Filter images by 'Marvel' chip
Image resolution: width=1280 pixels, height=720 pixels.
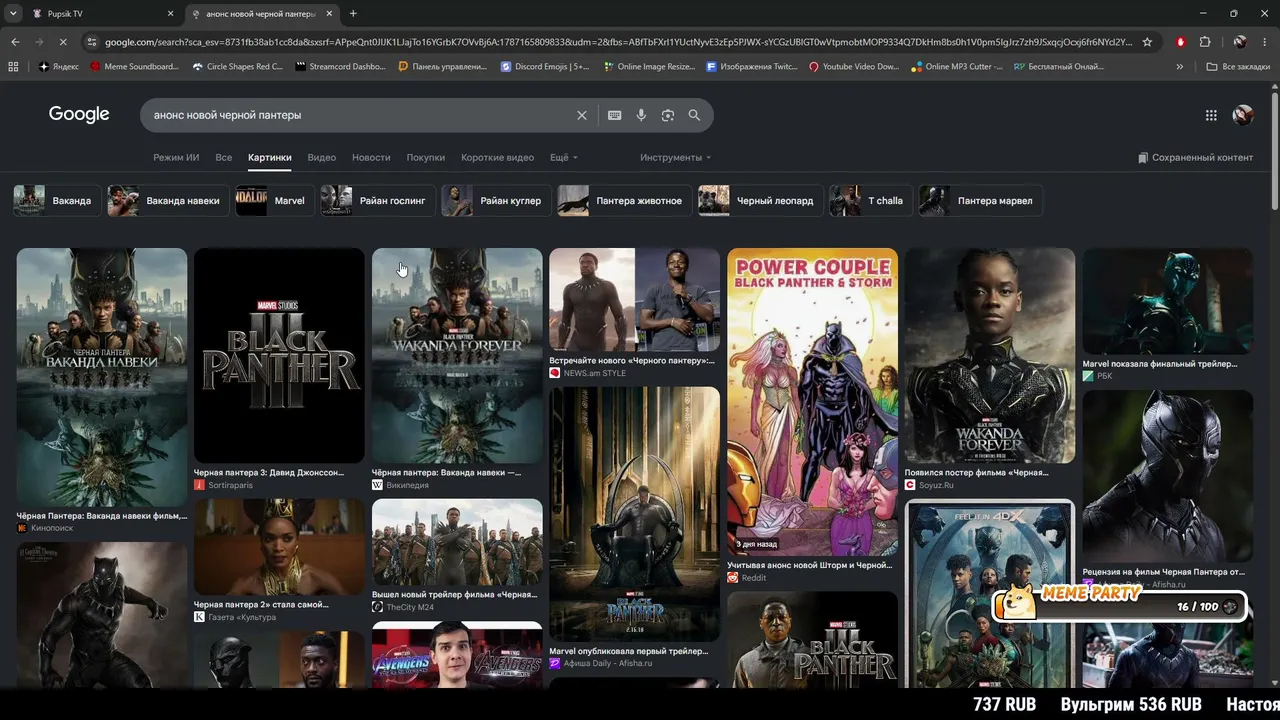coord(275,201)
